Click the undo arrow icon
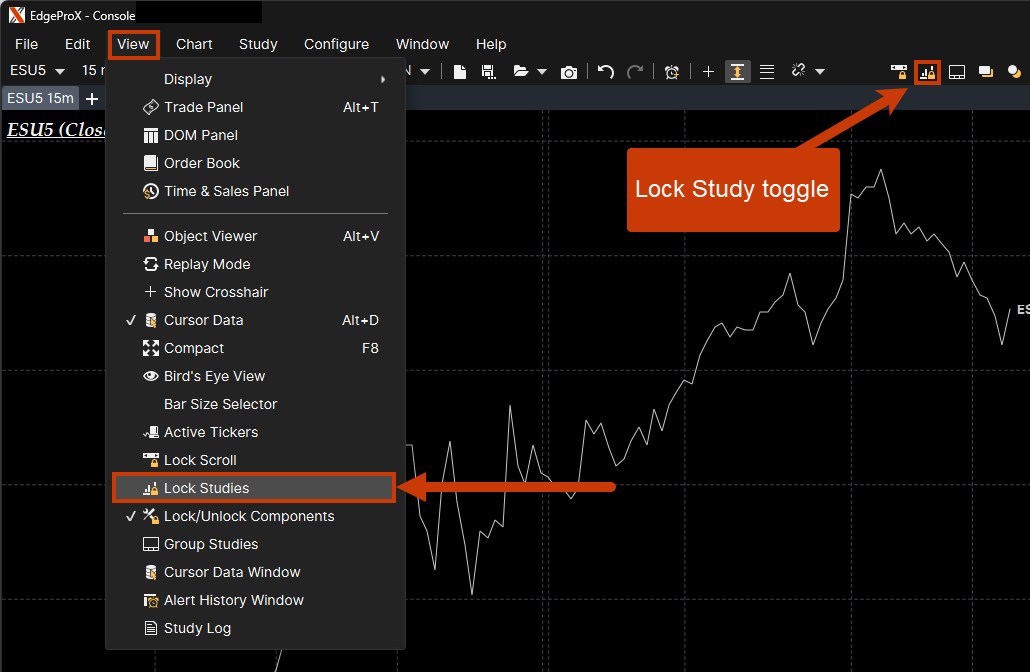Viewport: 1030px width, 672px height. pyautogui.click(x=605, y=72)
